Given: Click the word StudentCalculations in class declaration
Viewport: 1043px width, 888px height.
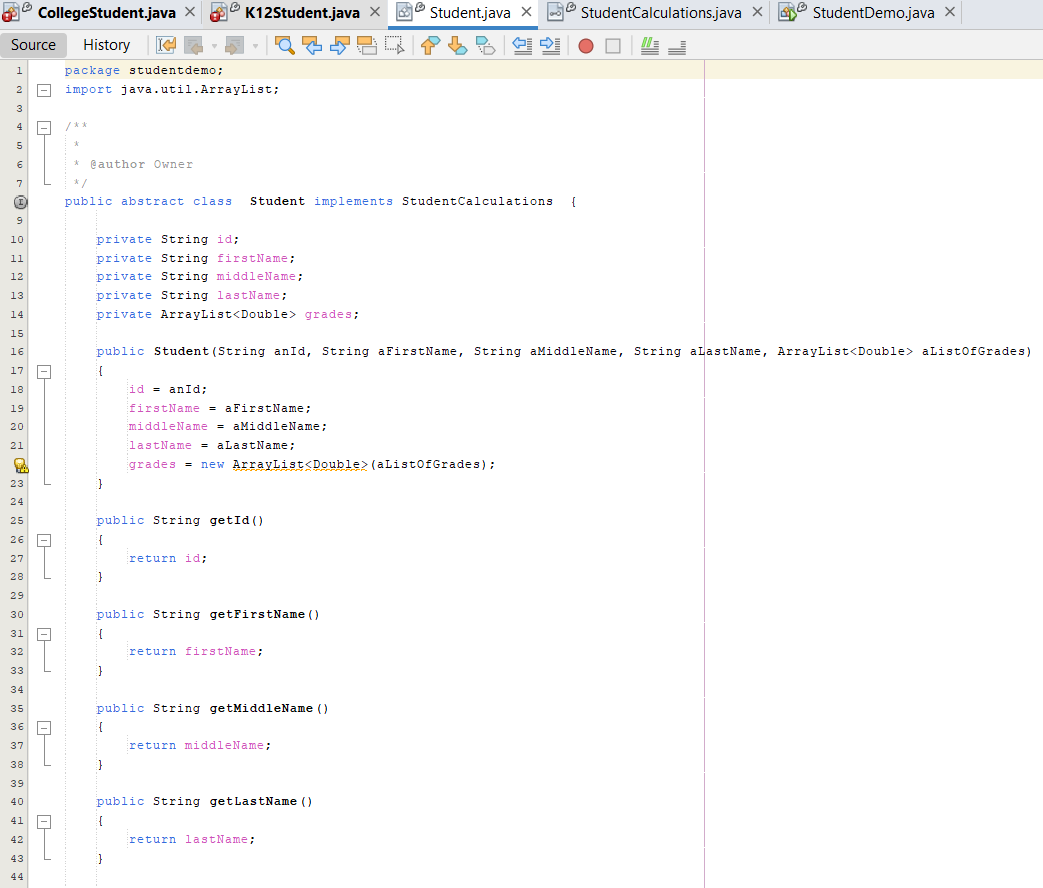Looking at the screenshot, I should click(x=477, y=201).
